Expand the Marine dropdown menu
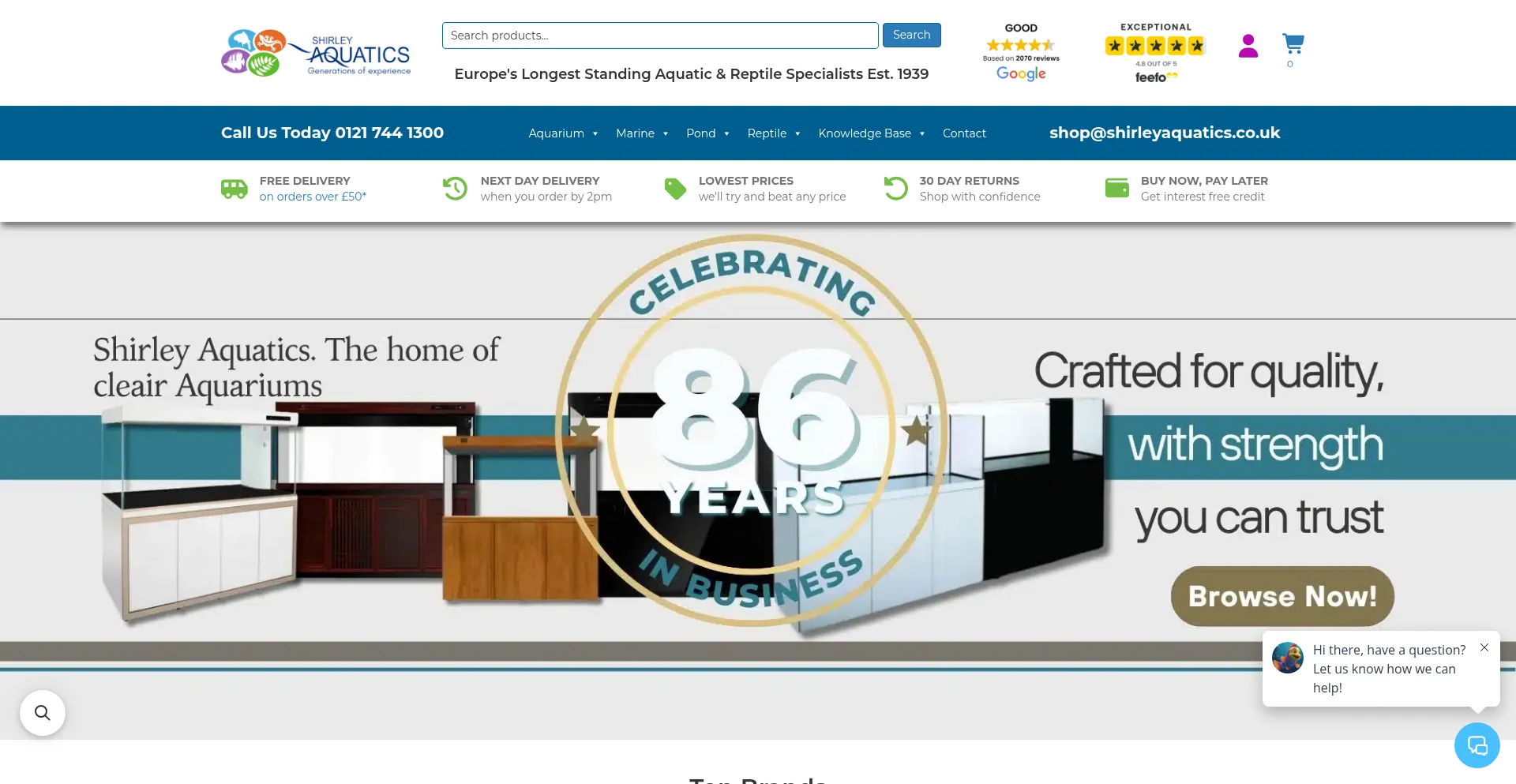Screen dimensions: 1516x784 coord(642,133)
